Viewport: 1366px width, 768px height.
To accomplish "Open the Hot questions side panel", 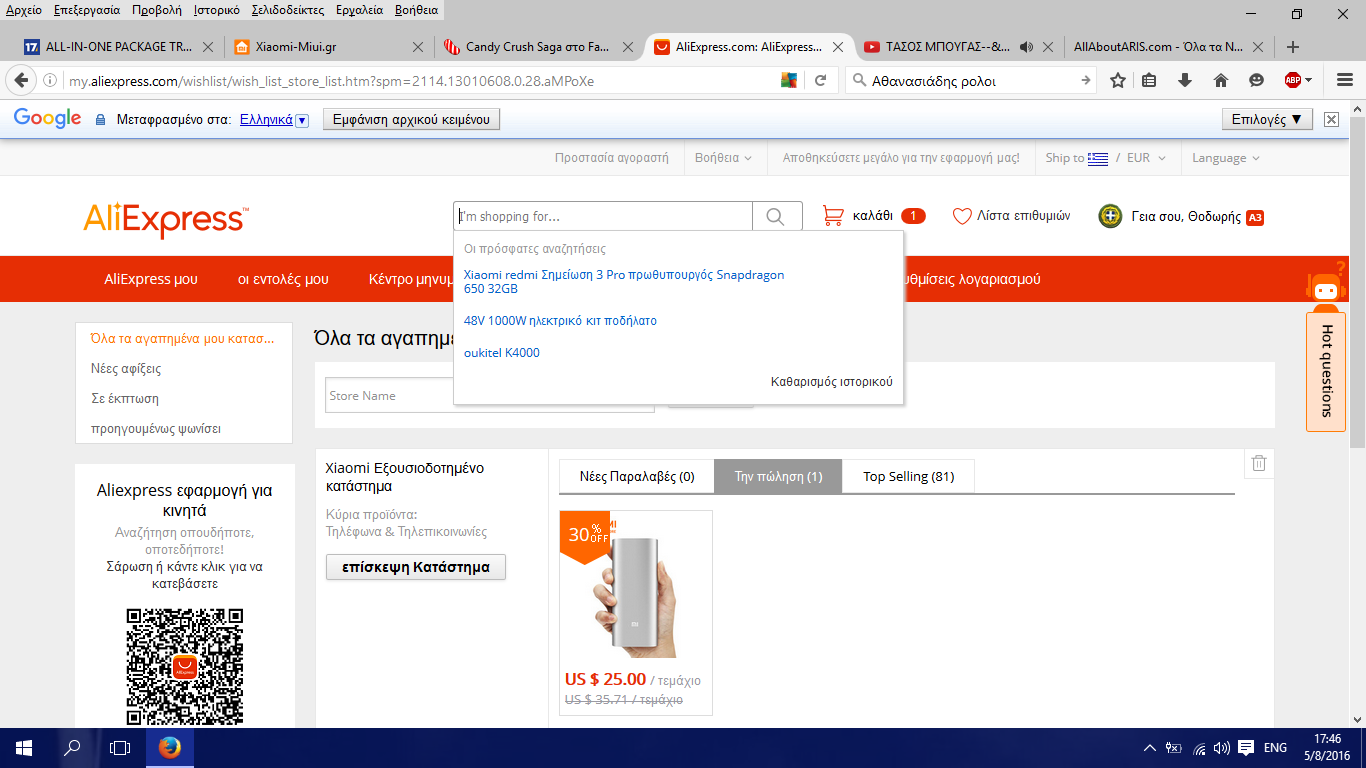I will pos(1326,371).
